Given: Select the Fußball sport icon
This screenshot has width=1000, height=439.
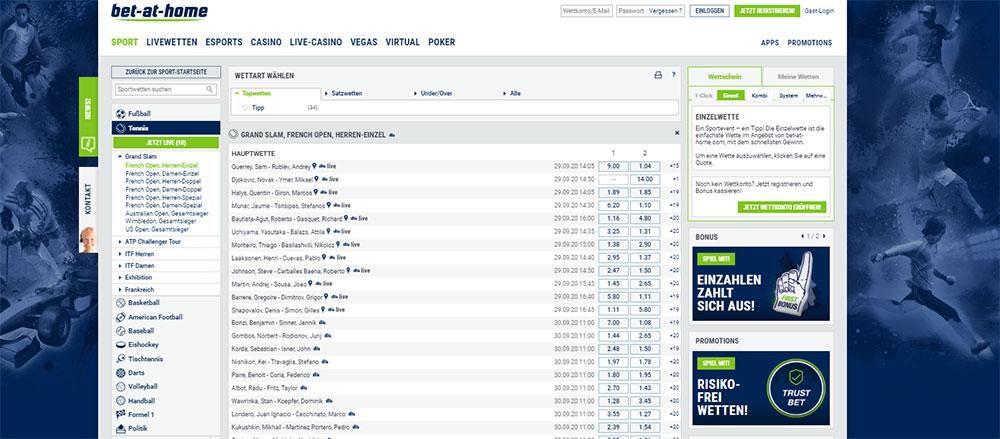Looking at the screenshot, I should 121,114.
